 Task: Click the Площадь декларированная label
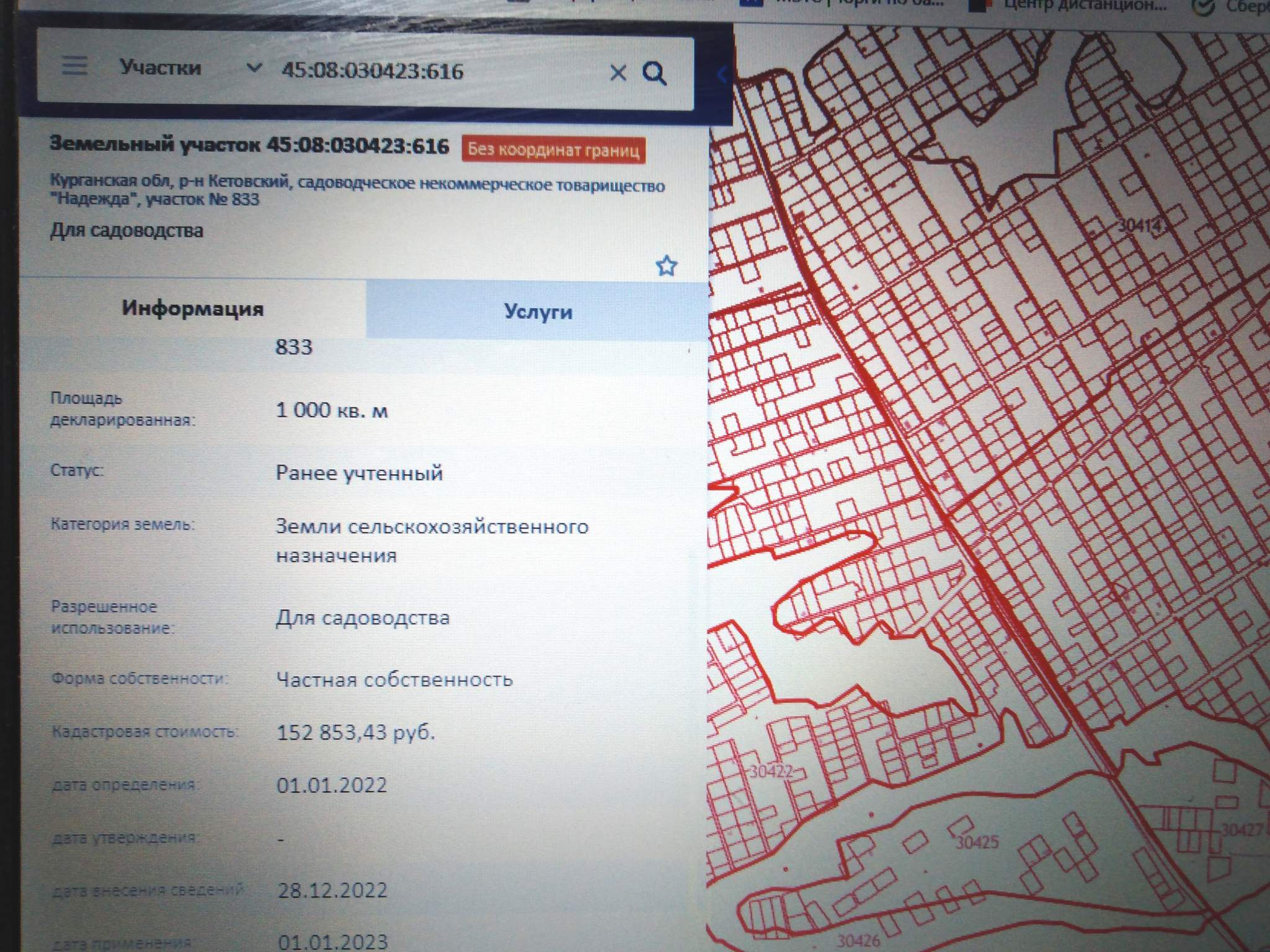click(123, 409)
